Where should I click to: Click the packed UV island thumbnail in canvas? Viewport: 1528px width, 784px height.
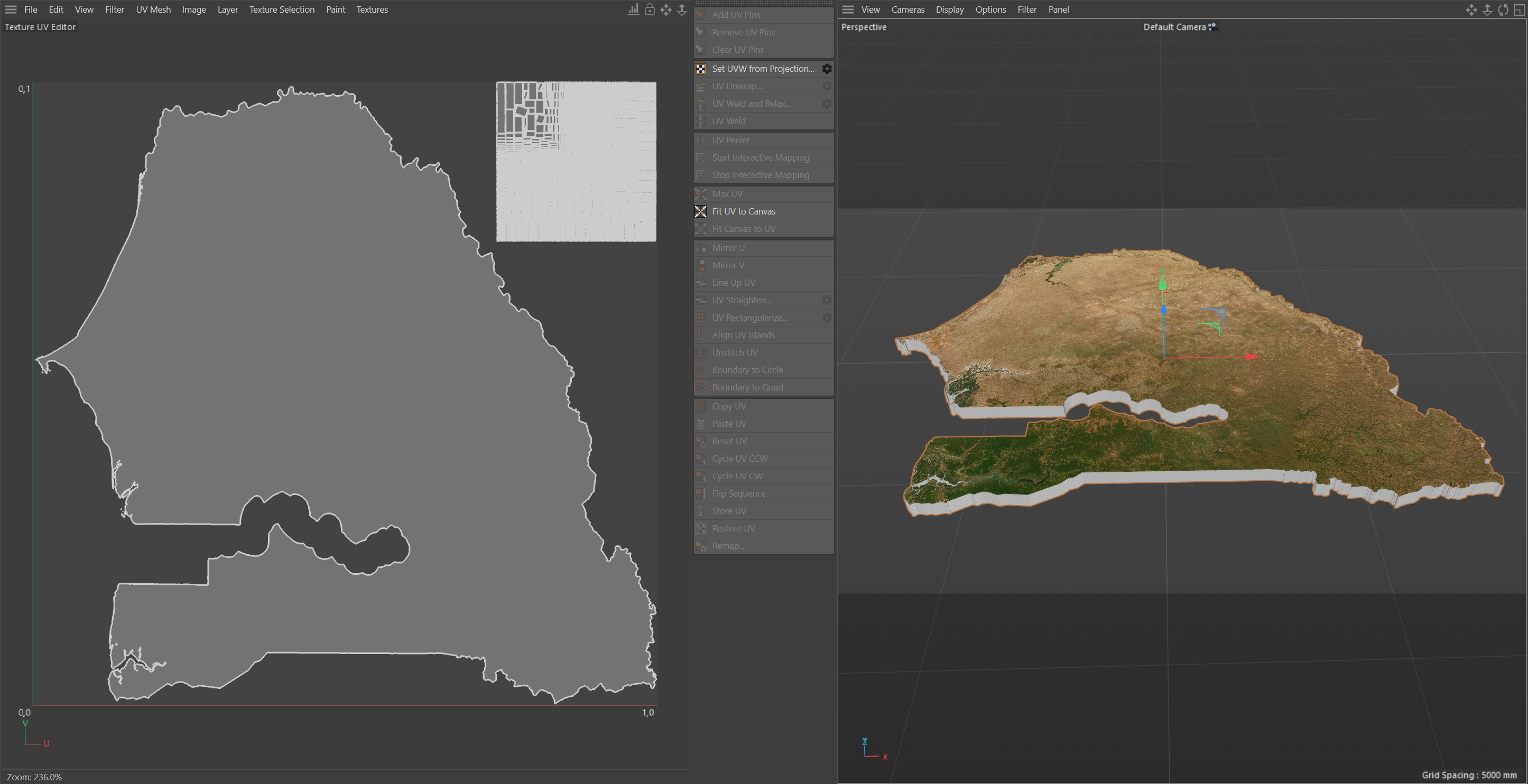[576, 161]
